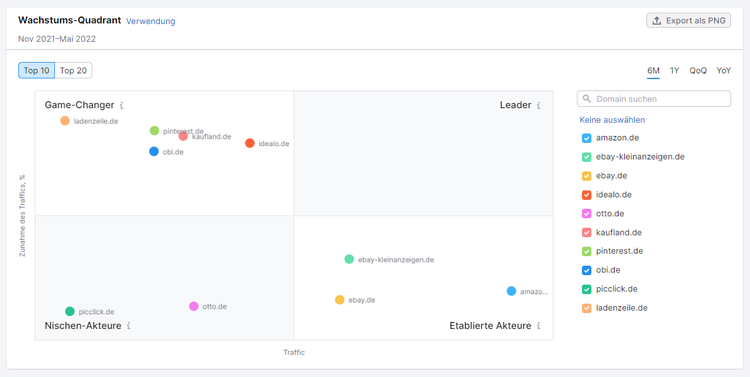Screen dimensions: 750x377
Task: Click the Leader quadrant info icon
Action: point(539,105)
